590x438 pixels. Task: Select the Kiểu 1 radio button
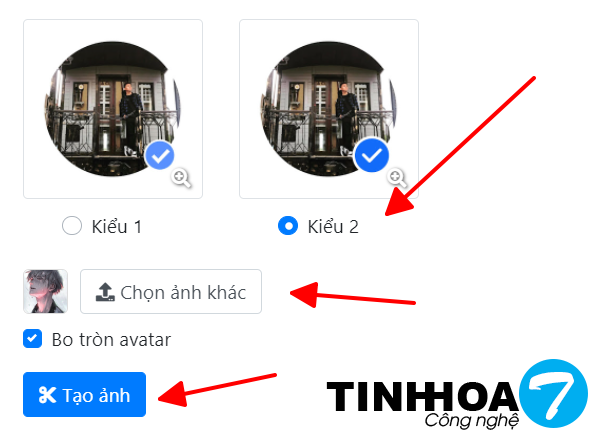tap(72, 226)
